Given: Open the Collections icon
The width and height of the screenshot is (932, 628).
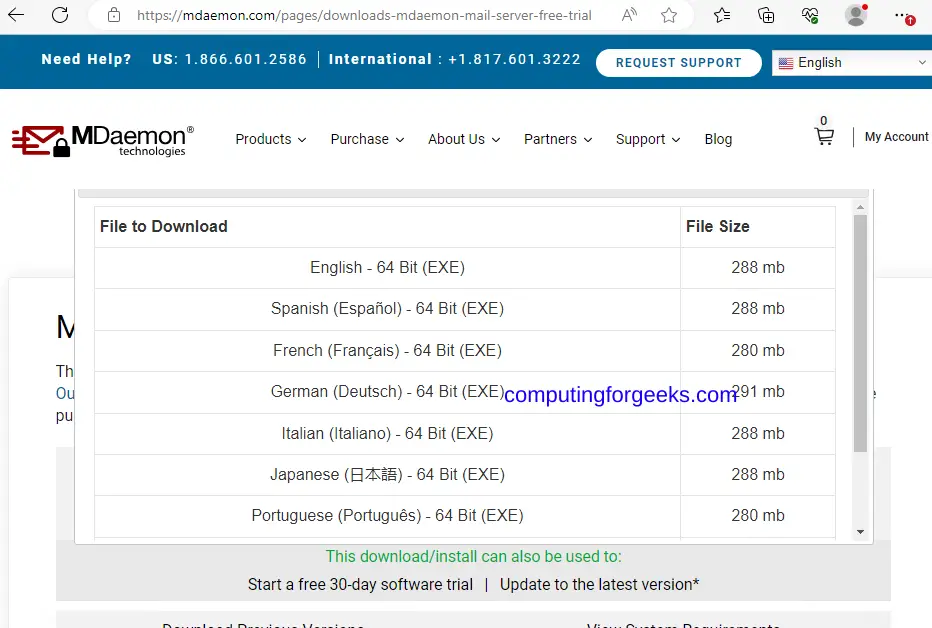Looking at the screenshot, I should (x=766, y=15).
